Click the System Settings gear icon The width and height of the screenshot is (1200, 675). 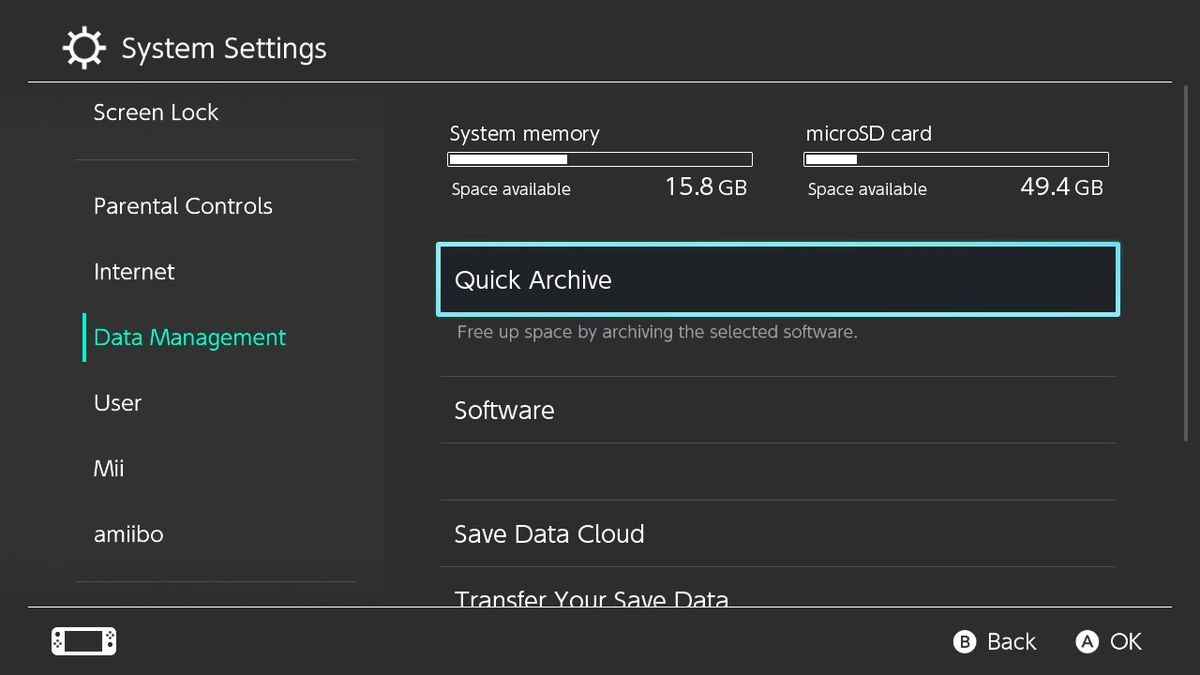(84, 47)
